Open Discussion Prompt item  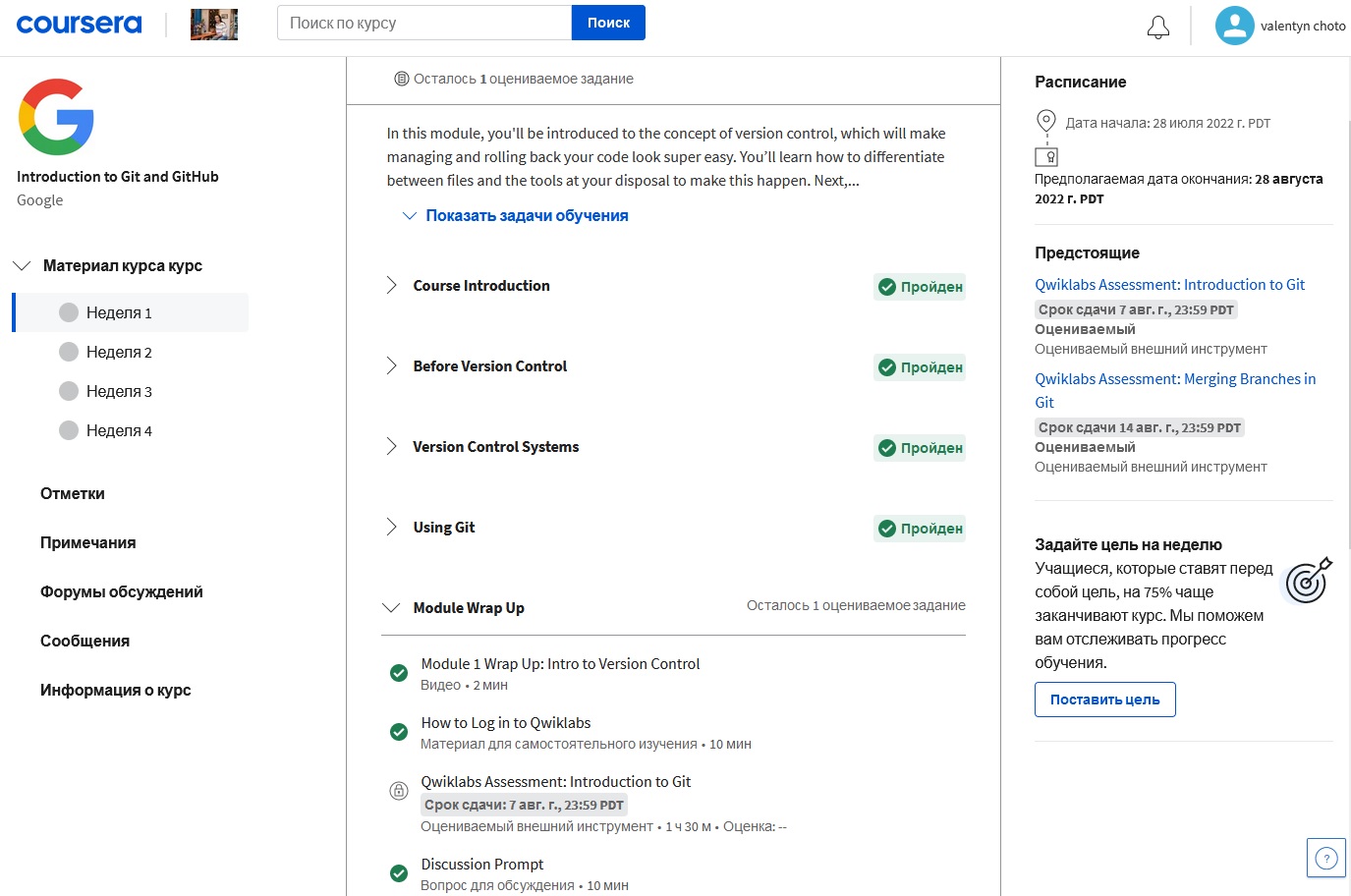[x=482, y=865]
